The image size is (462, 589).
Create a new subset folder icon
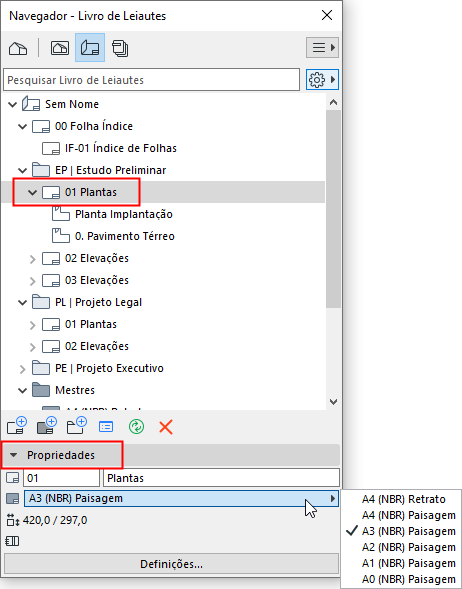pos(77,426)
